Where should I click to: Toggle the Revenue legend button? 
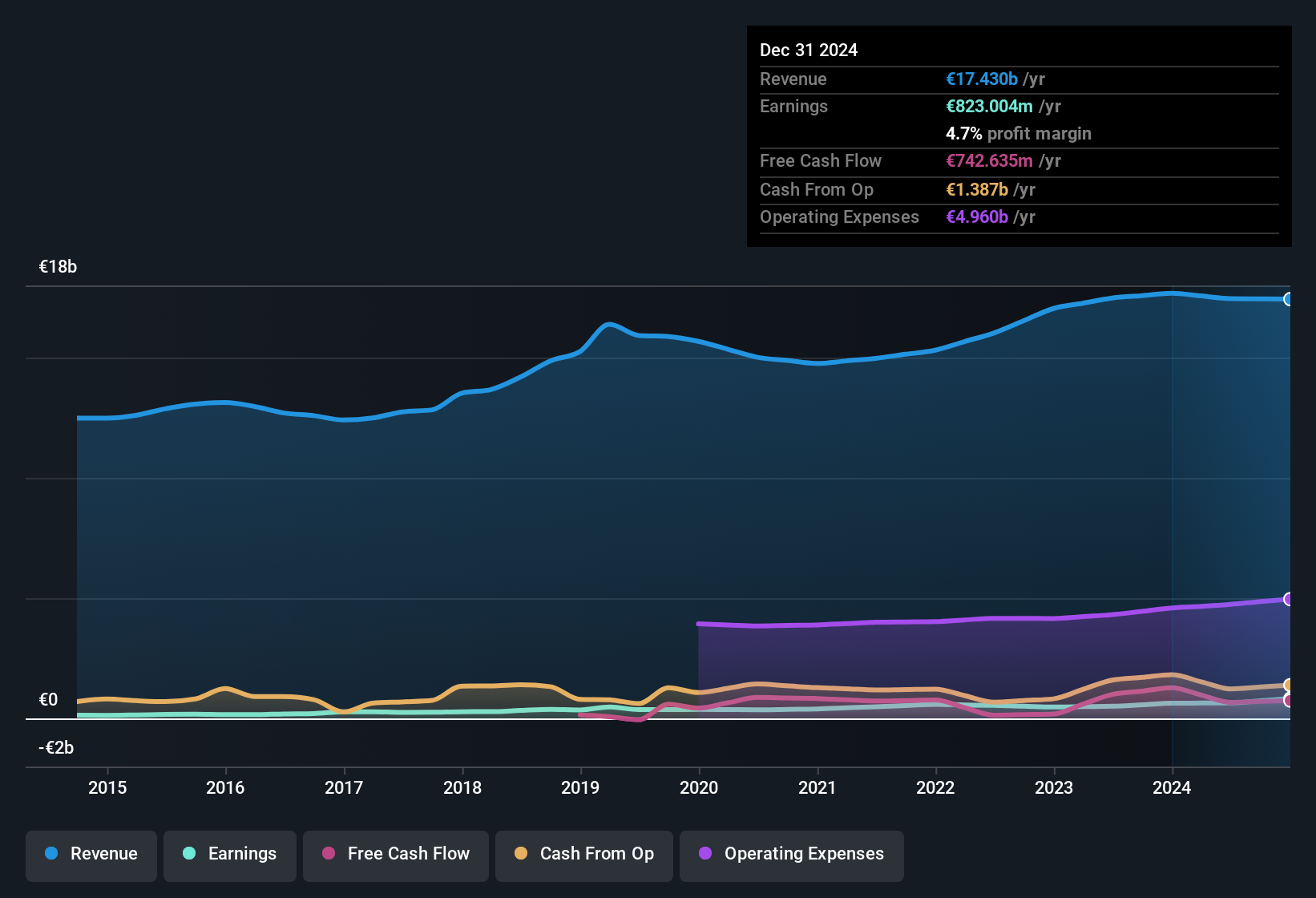point(91,856)
